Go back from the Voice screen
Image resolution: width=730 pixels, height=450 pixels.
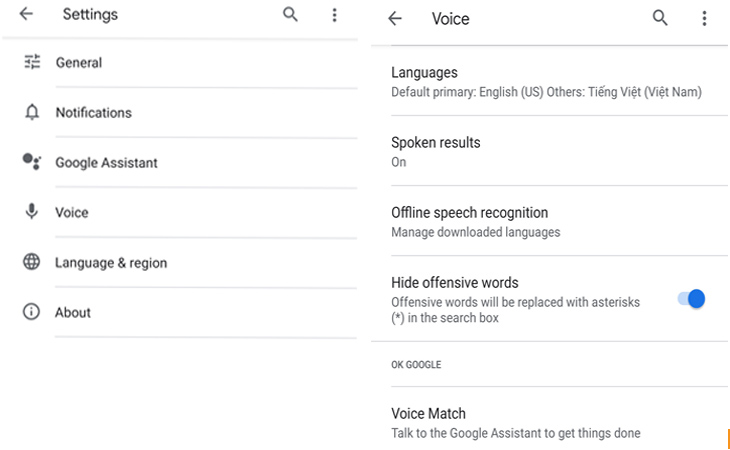pos(395,19)
